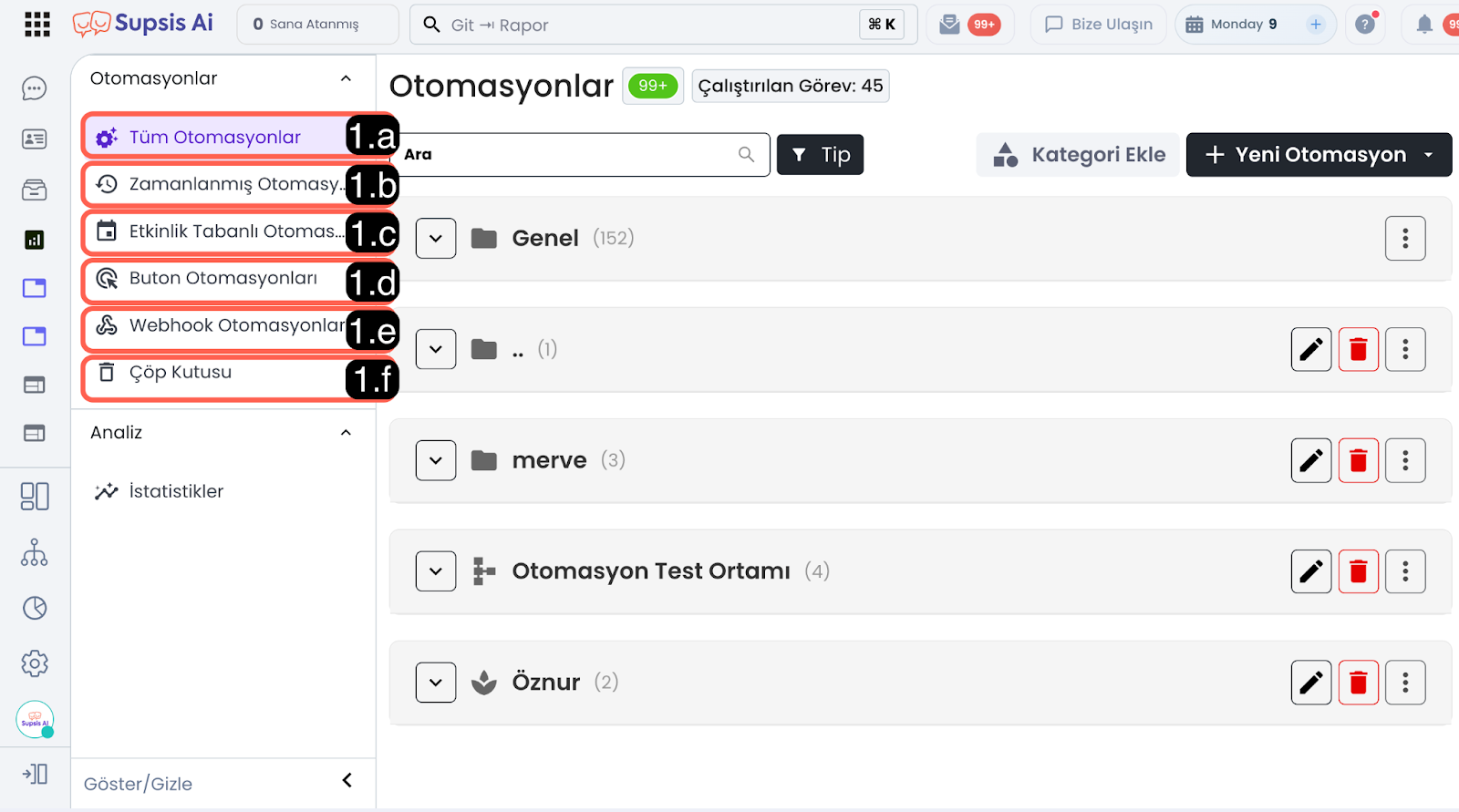The image size is (1459, 812).
Task: Edit the Öznur category with pencil icon
Action: click(x=1310, y=683)
